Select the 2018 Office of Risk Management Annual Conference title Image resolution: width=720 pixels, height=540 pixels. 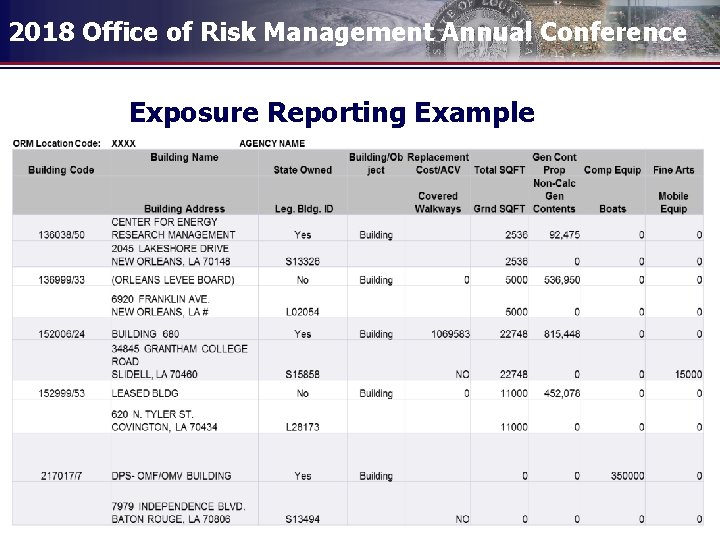(x=348, y=32)
